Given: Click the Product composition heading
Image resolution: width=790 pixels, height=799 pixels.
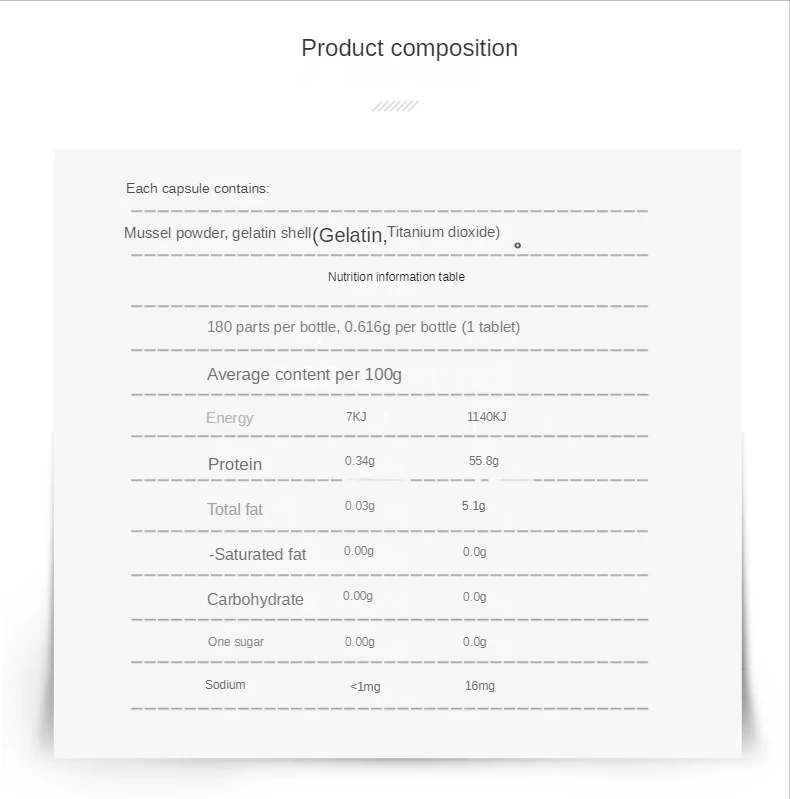Looking at the screenshot, I should 409,48.
